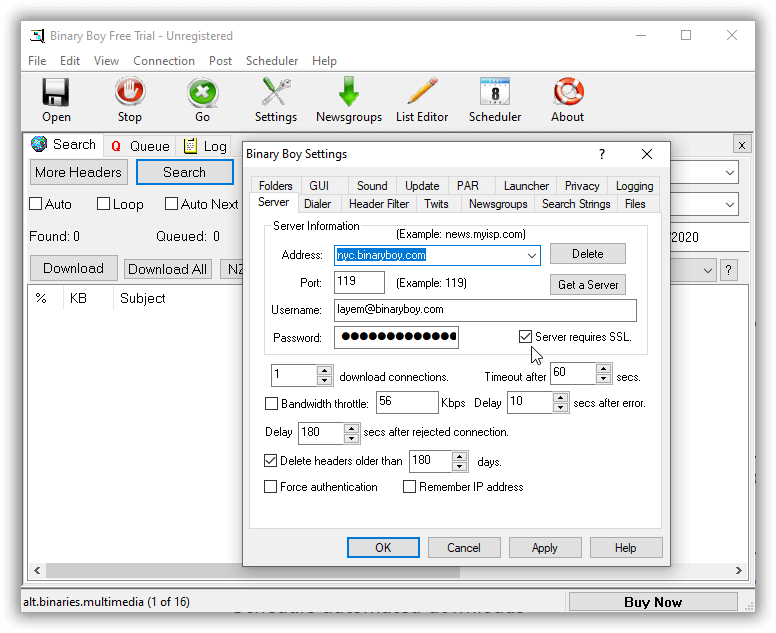
Task: Increase Timeout seconds with up arrow
Action: [x=603, y=368]
